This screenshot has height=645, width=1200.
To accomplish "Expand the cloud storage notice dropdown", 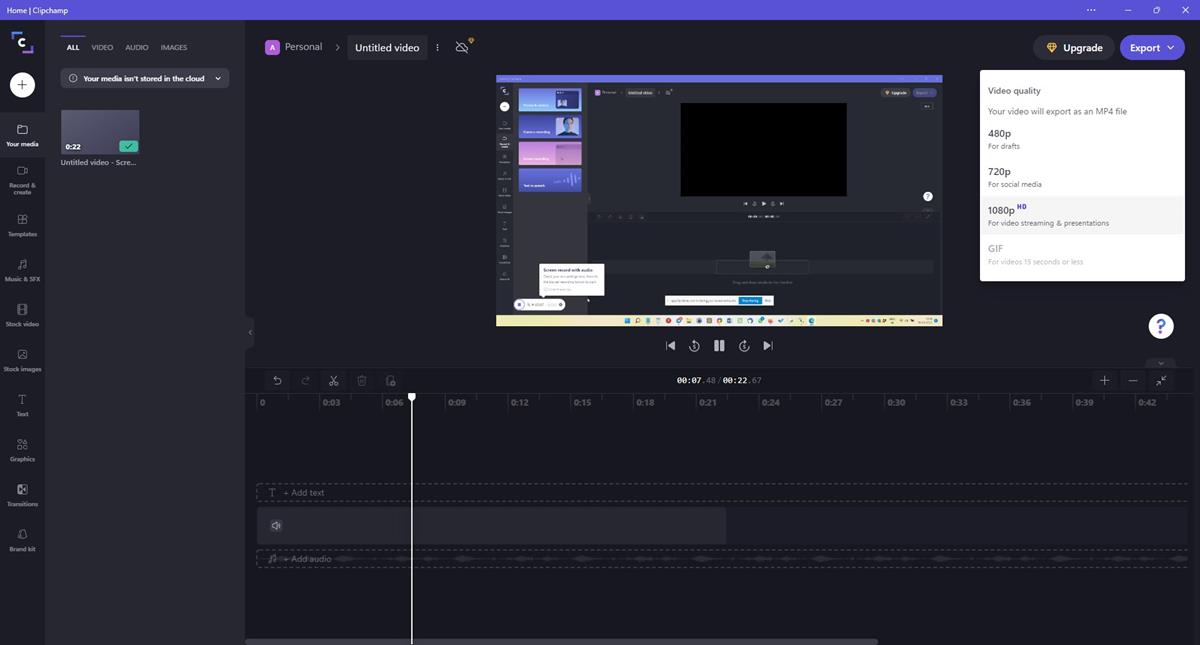I will click(x=217, y=77).
